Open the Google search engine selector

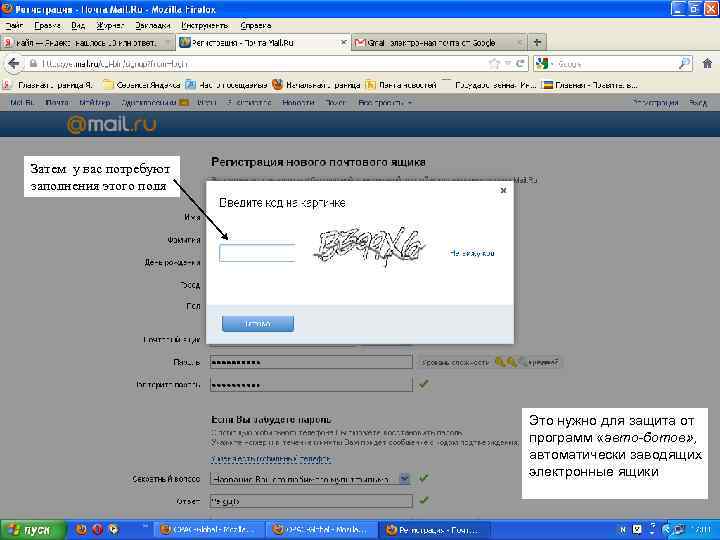point(544,64)
